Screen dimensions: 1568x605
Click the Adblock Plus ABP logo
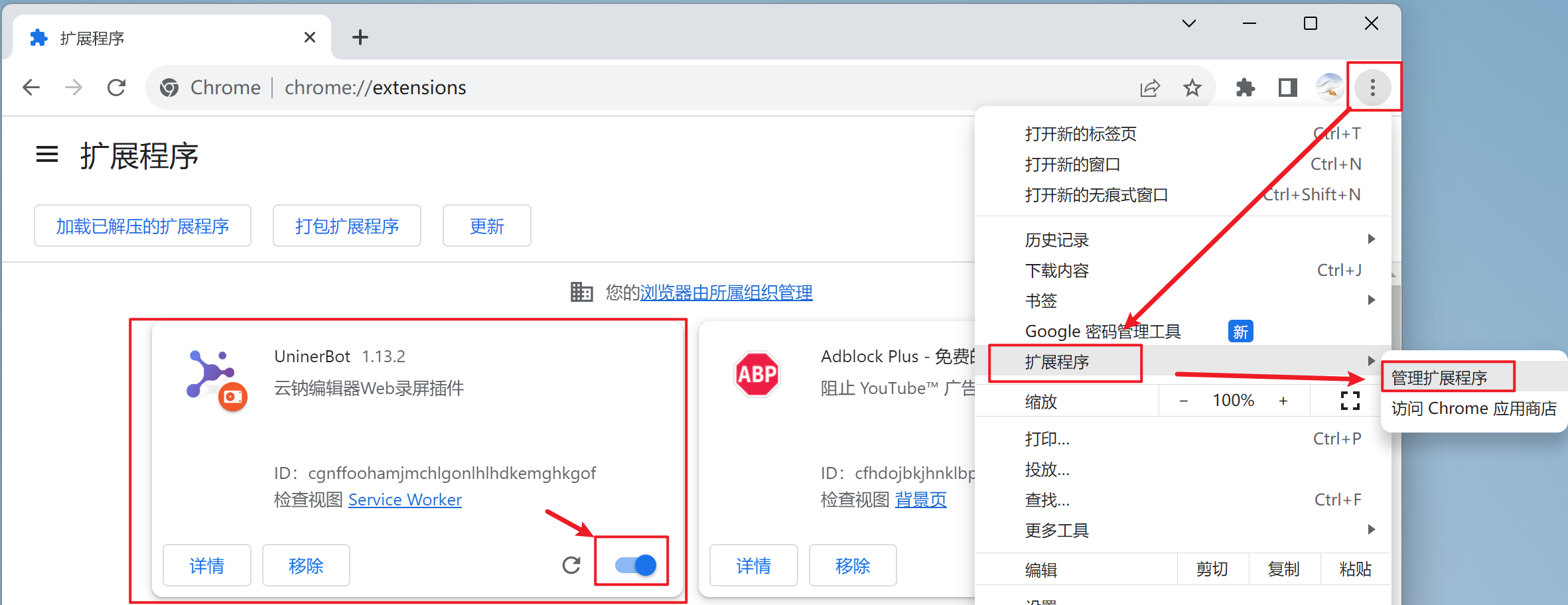pos(757,374)
